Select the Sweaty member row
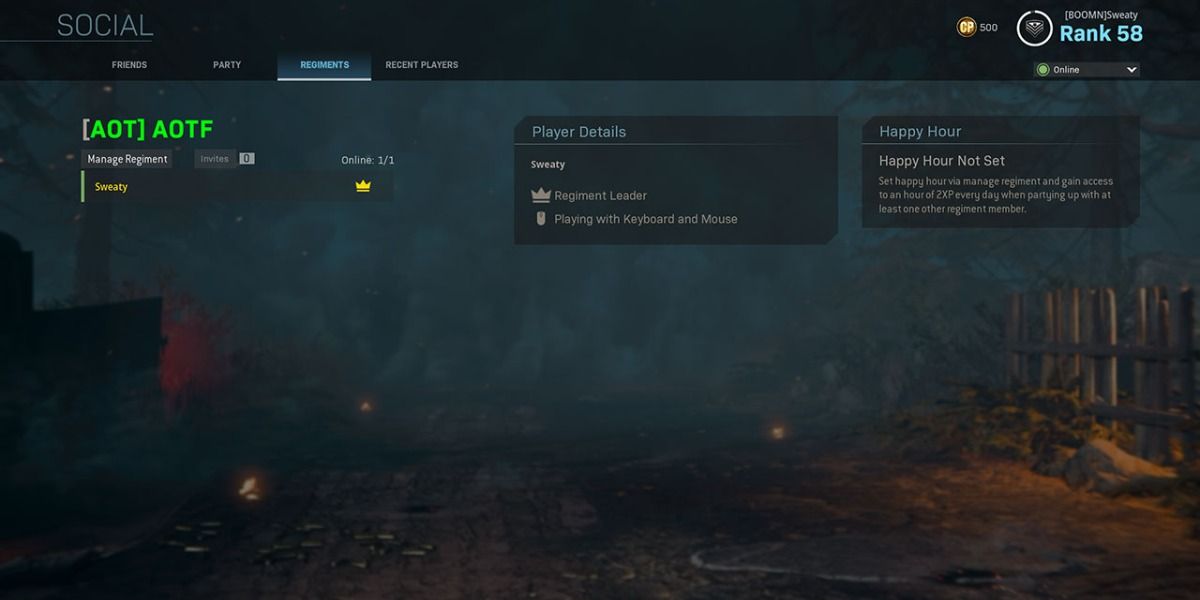Viewport: 1200px width, 600px height. [237, 186]
